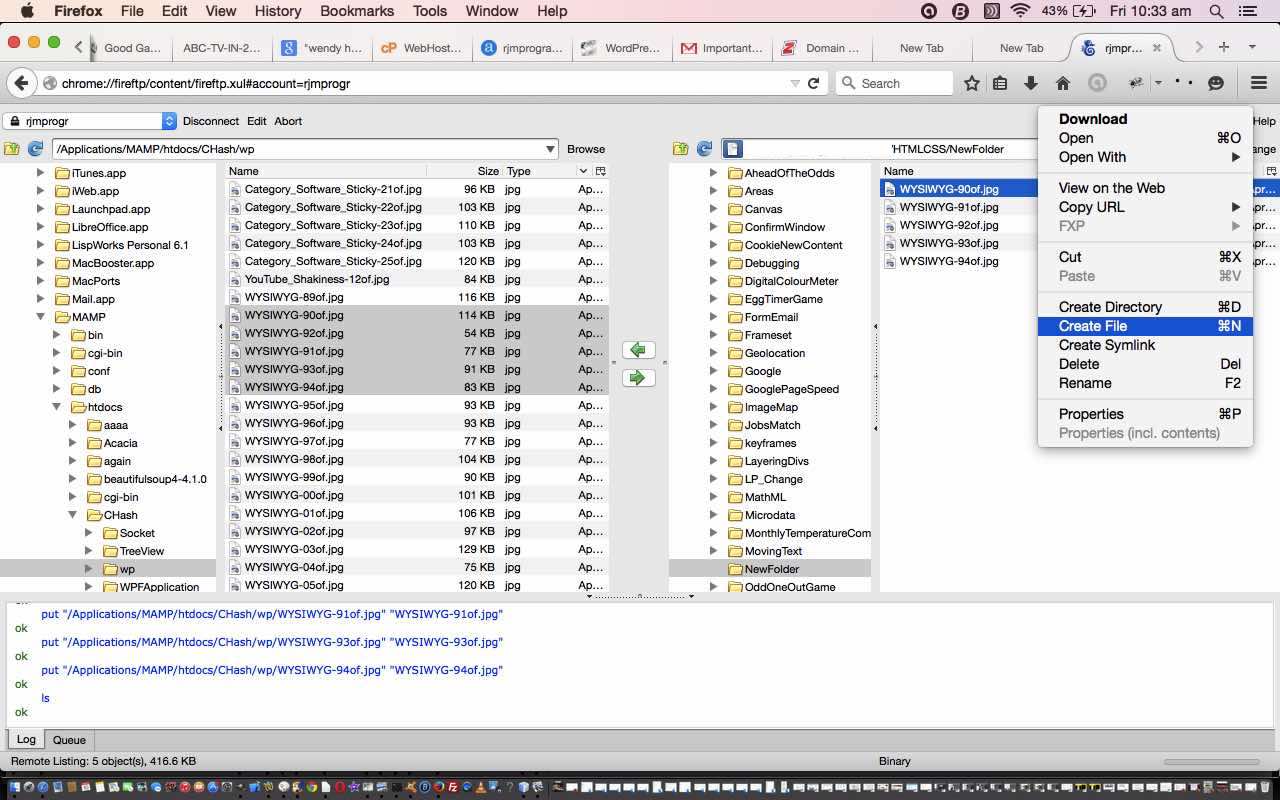
Task: Click the Browse button for local path
Action: [586, 149]
